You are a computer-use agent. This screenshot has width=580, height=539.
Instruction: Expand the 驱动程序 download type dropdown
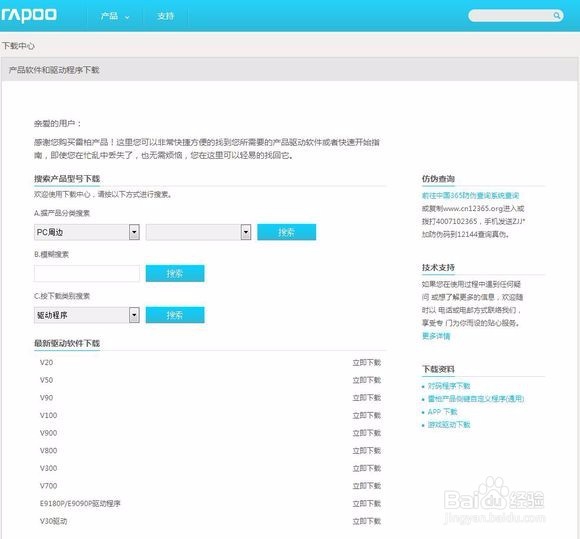[x=87, y=315]
